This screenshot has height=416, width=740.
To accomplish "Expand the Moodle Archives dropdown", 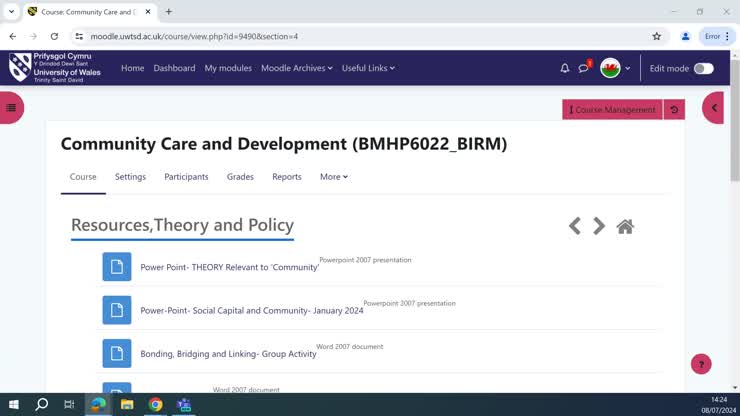I will (x=297, y=68).
